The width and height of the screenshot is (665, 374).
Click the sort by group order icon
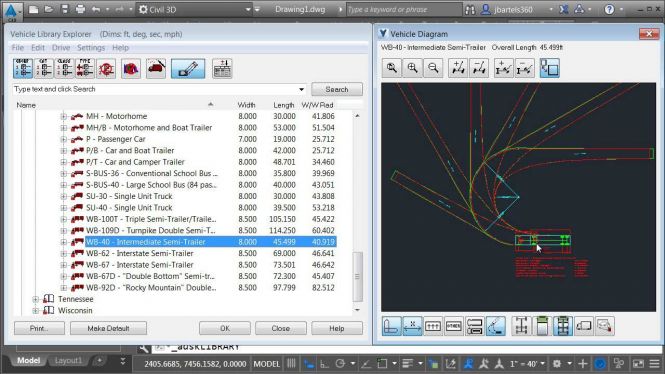tap(23, 69)
